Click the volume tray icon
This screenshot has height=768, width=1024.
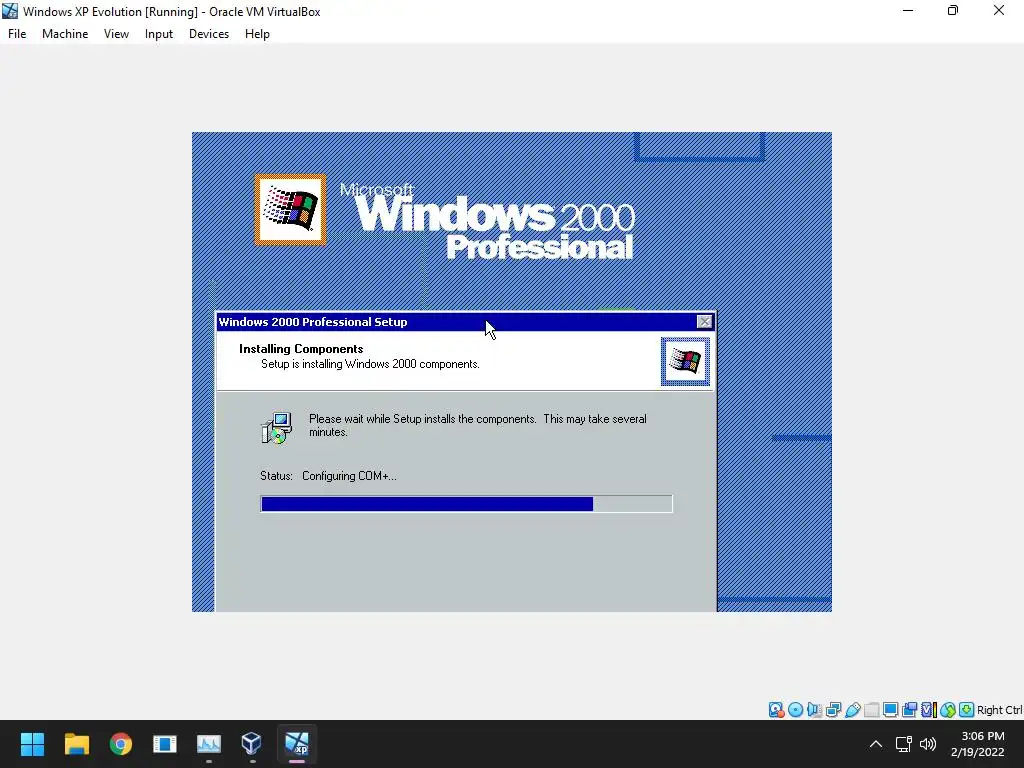pos(927,744)
